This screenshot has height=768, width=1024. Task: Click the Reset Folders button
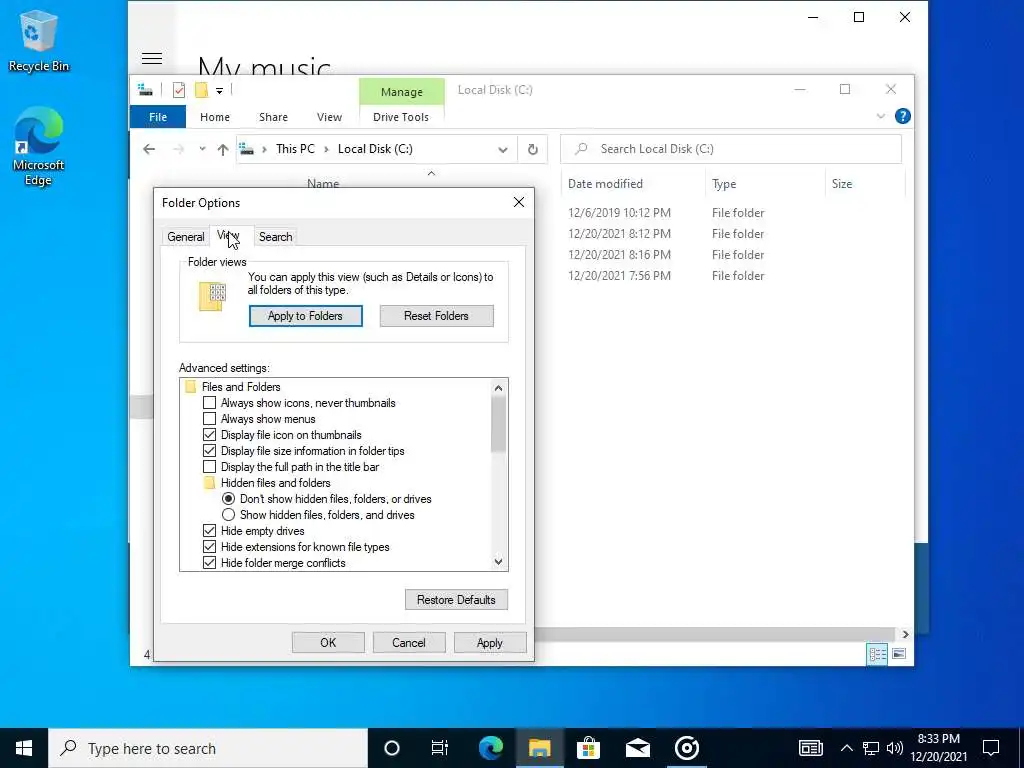436,316
